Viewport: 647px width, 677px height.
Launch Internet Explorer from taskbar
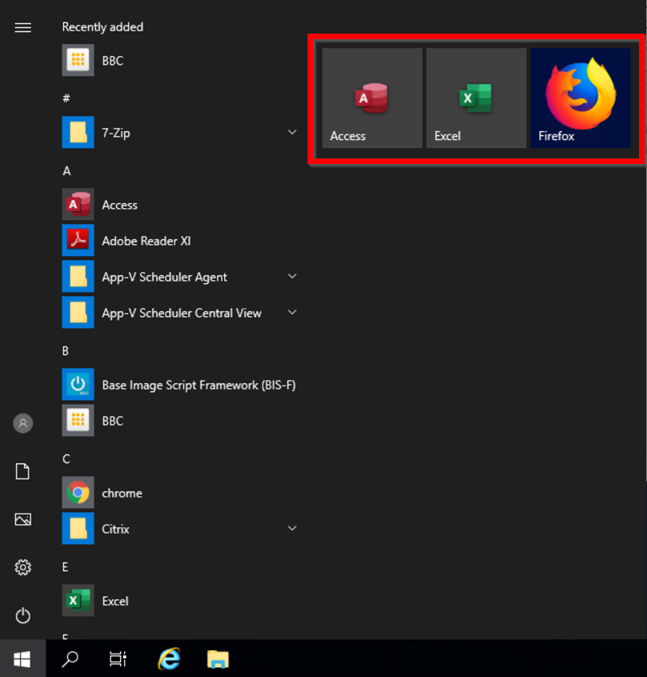click(x=169, y=659)
